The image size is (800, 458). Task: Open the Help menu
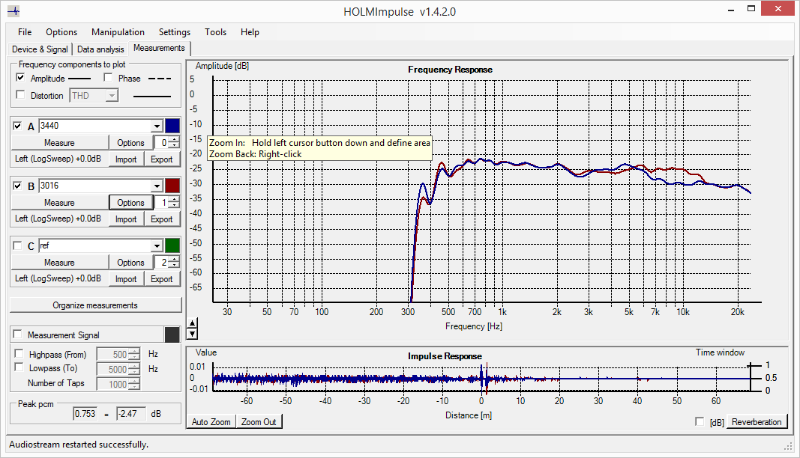click(x=250, y=32)
